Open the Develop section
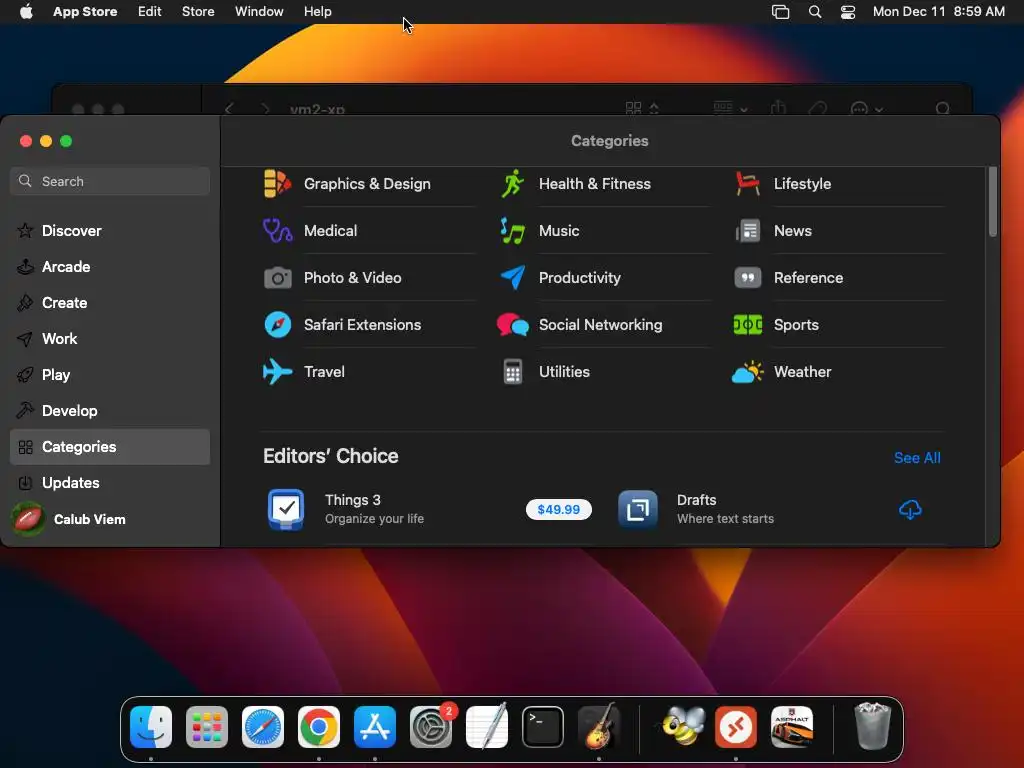1024x768 pixels. pyautogui.click(x=110, y=411)
